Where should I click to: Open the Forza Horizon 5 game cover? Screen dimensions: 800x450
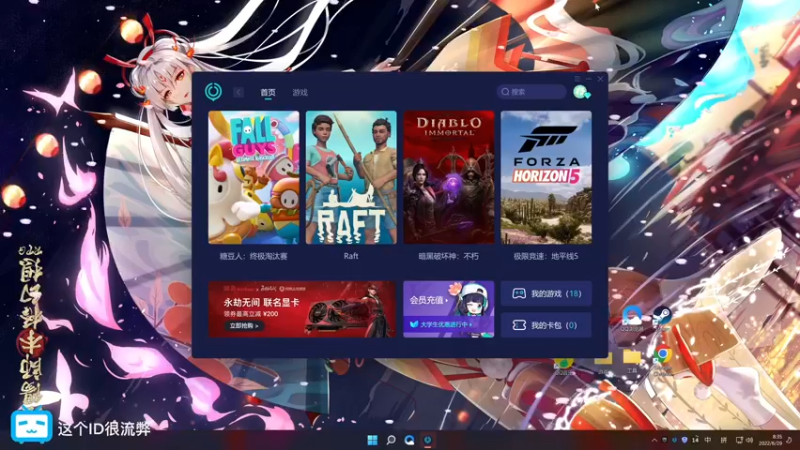tap(546, 177)
